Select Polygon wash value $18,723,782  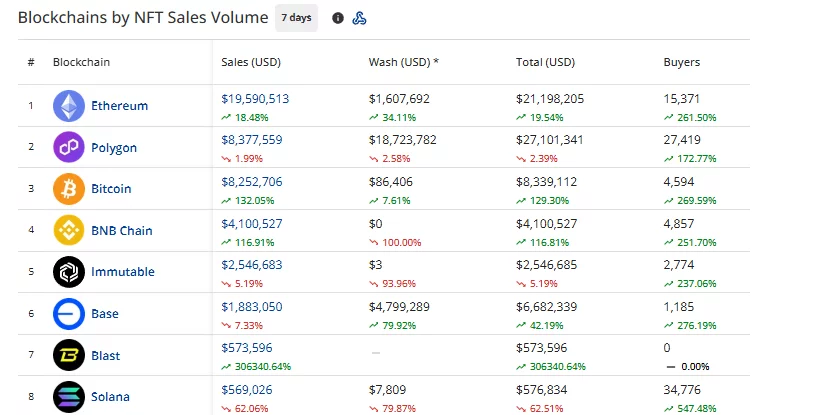pos(403,140)
